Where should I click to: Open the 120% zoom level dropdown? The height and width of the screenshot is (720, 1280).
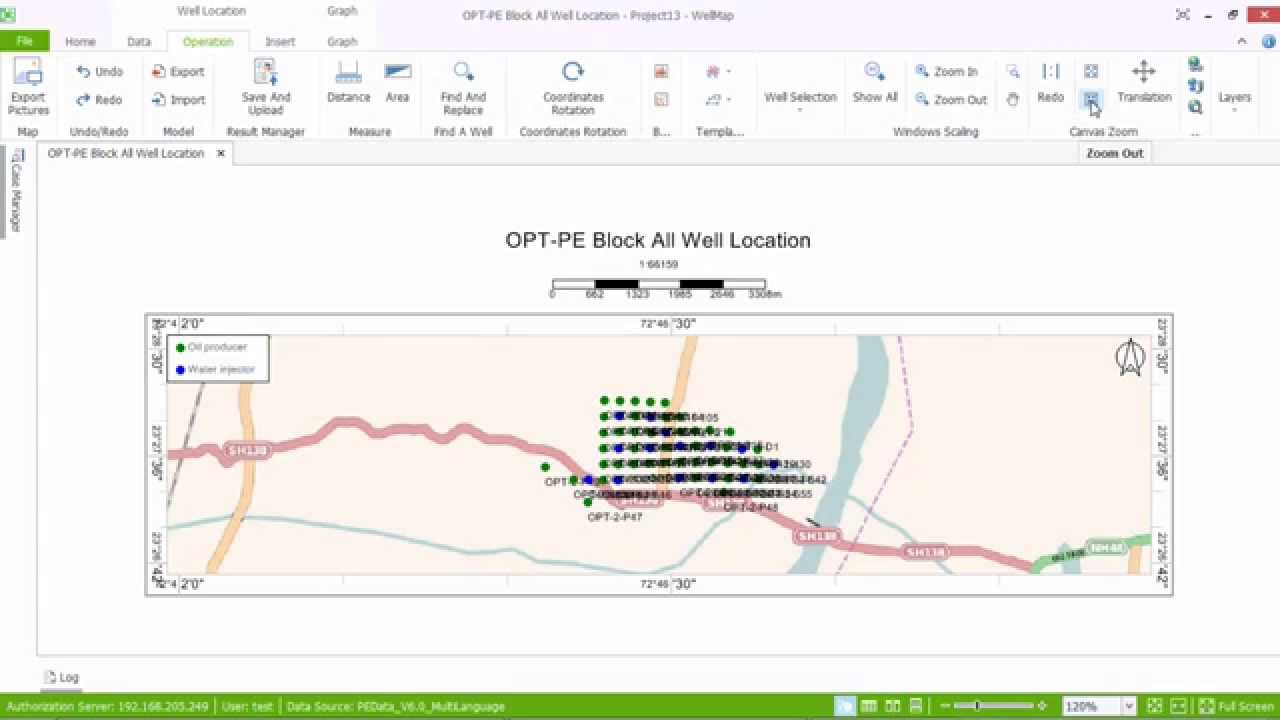[1129, 706]
